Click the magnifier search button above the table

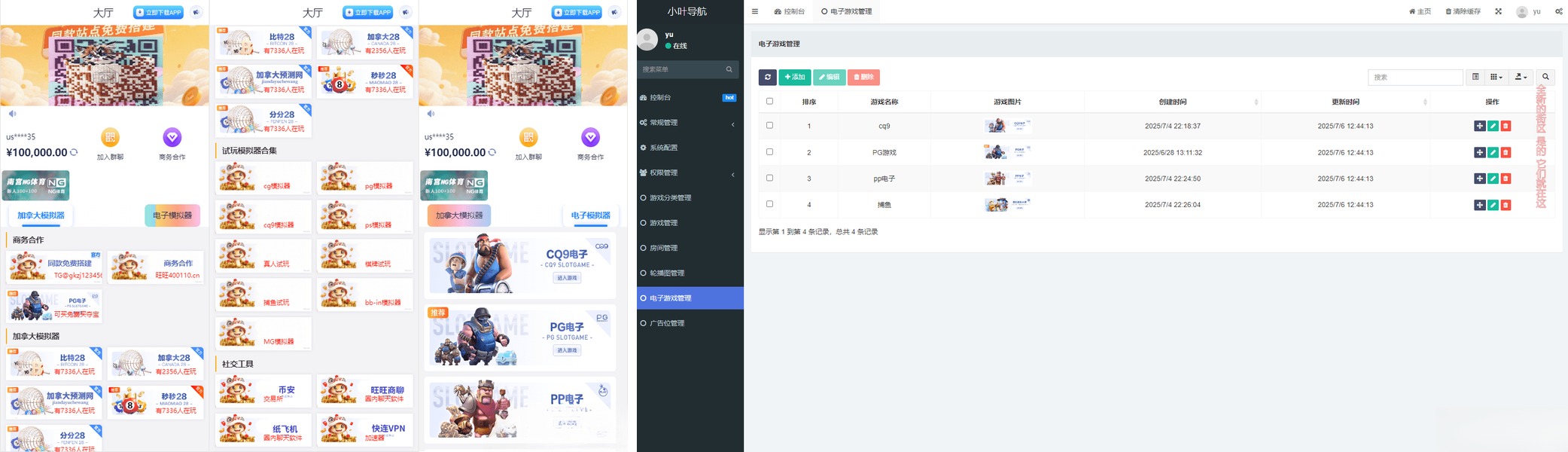1545,77
